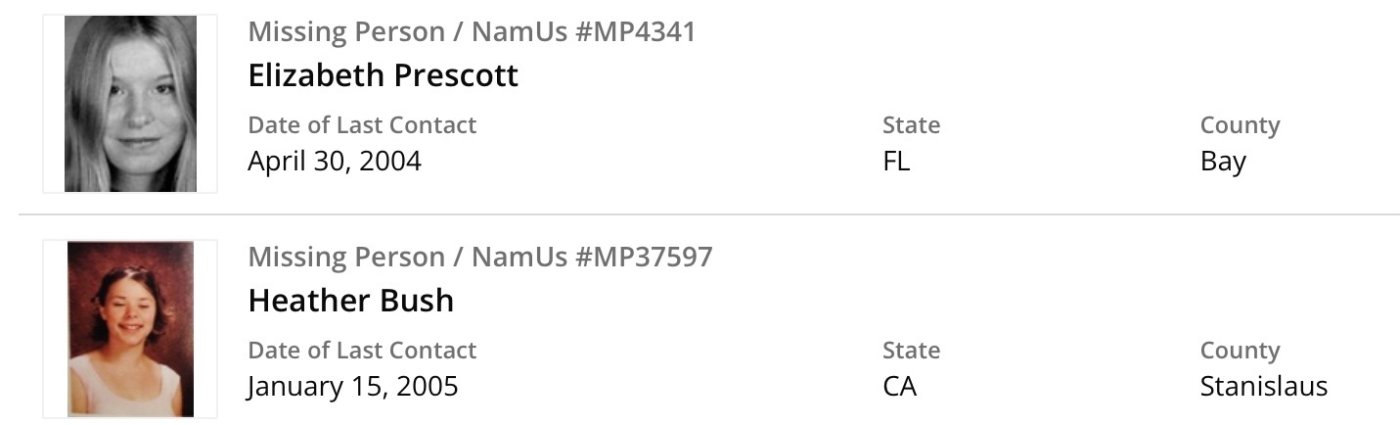Open the photo thumbnail for case #MP37597

tap(130, 328)
